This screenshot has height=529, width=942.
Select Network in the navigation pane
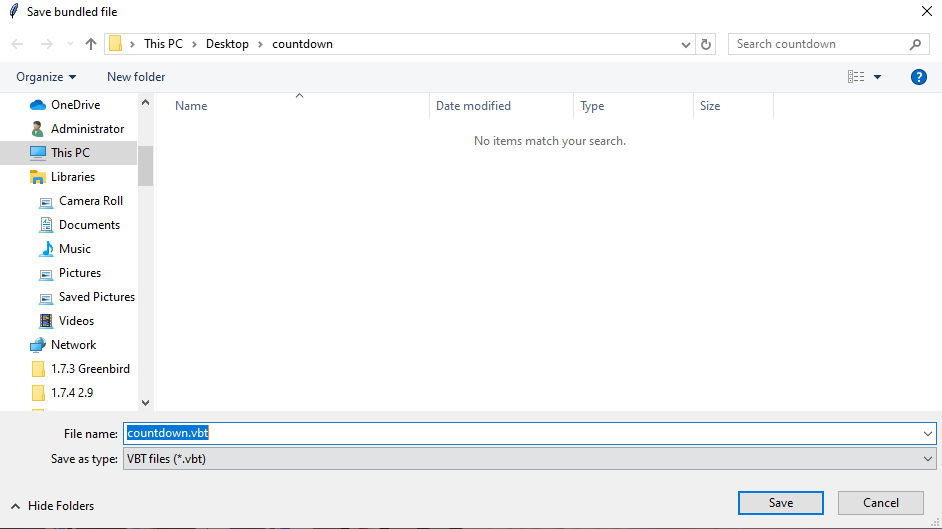pyautogui.click(x=73, y=345)
